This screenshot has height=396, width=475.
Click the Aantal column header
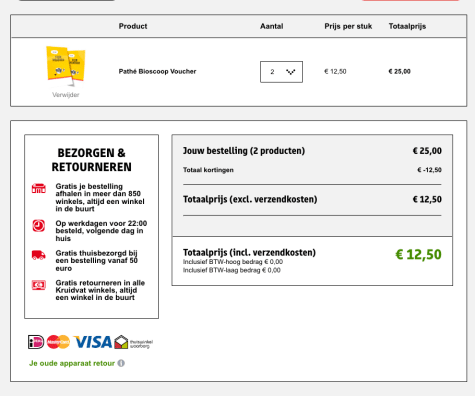272,26
